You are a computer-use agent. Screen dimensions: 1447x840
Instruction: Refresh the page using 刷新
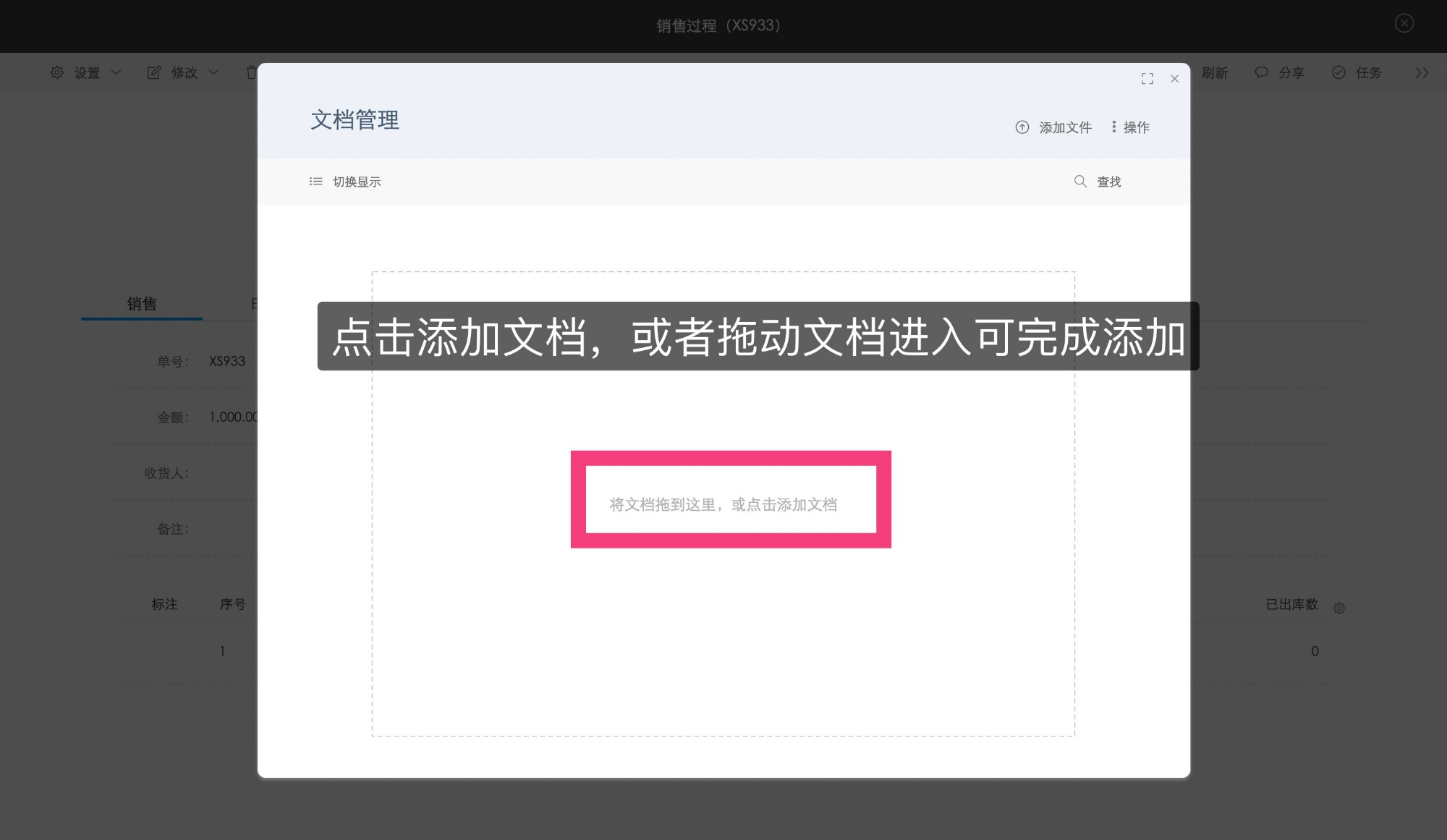tap(1216, 72)
